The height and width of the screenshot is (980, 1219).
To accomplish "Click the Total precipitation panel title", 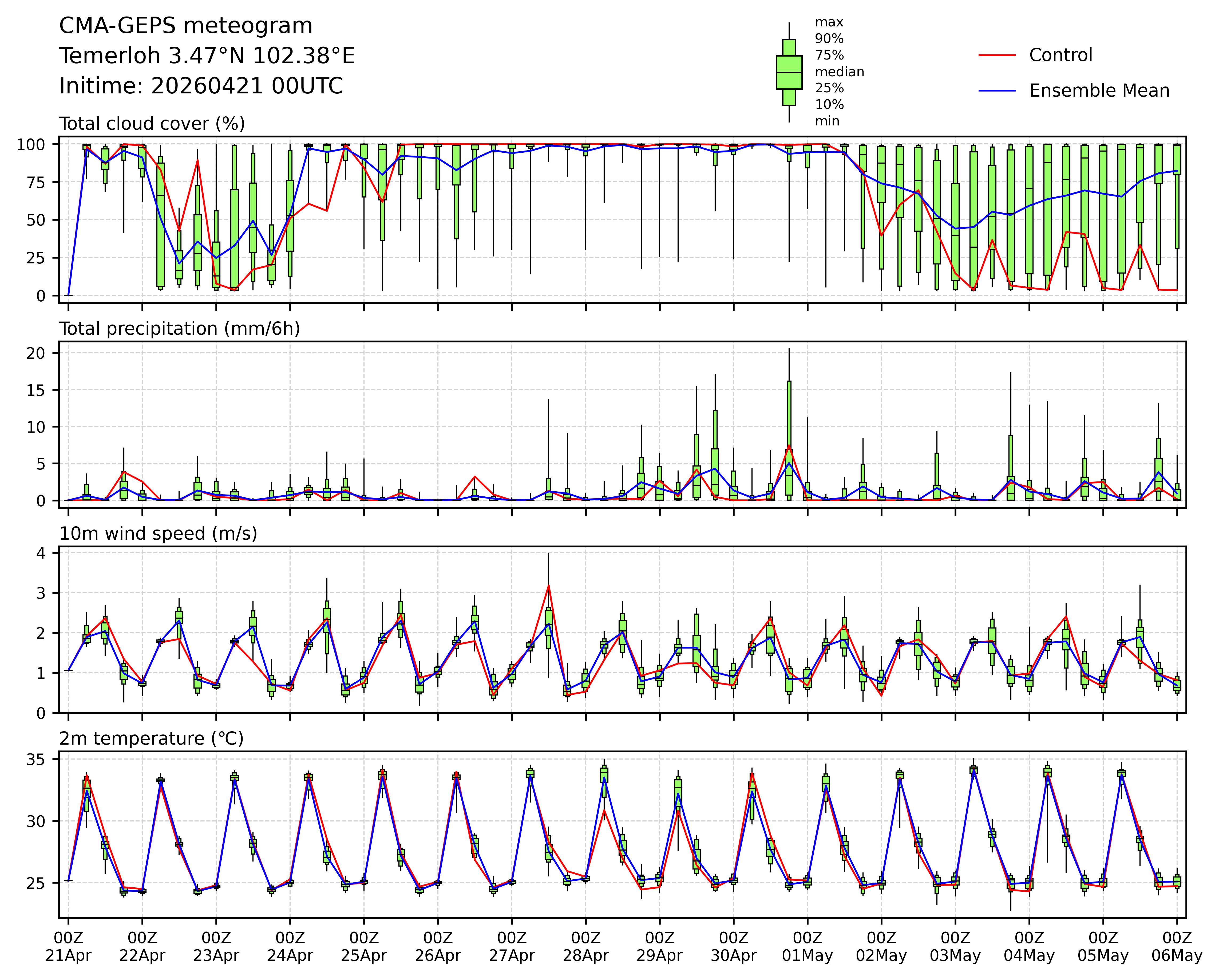I will click(179, 329).
